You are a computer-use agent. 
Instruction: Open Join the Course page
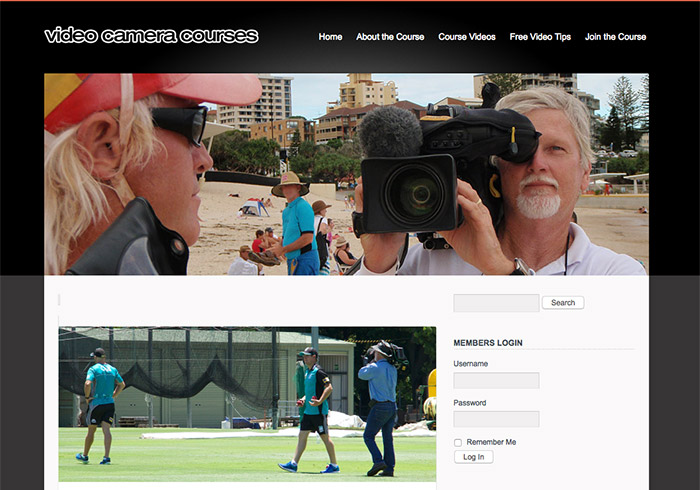(616, 37)
